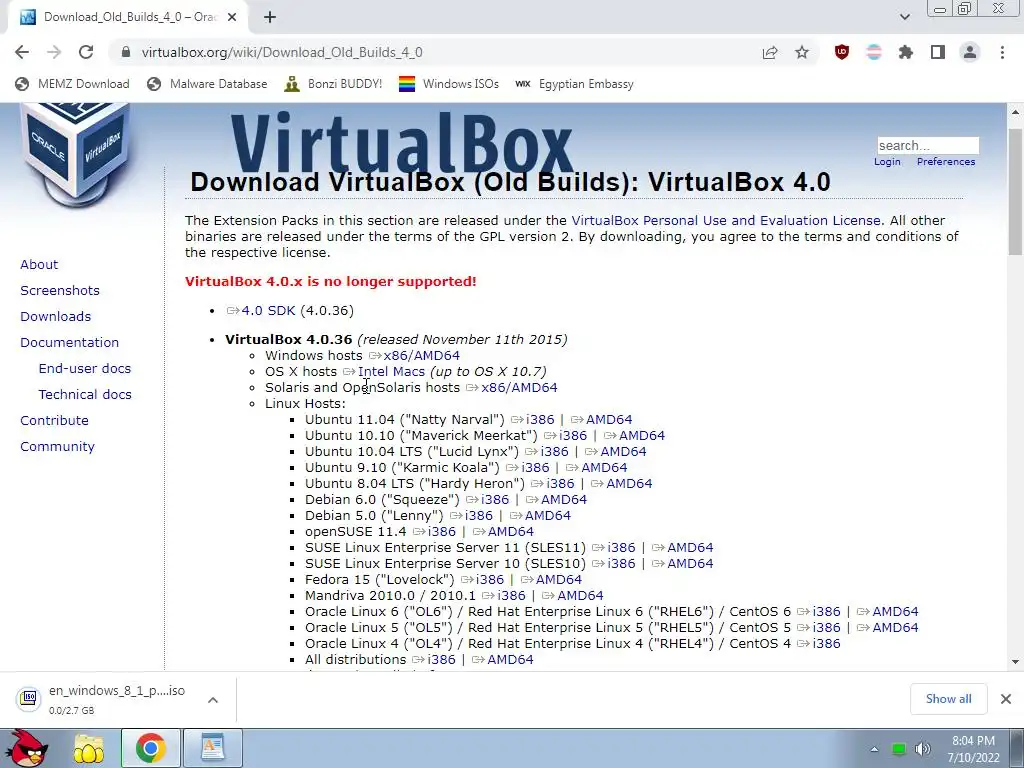Open the Extensions puzzle piece menu
The image size is (1024, 768).
(906, 52)
